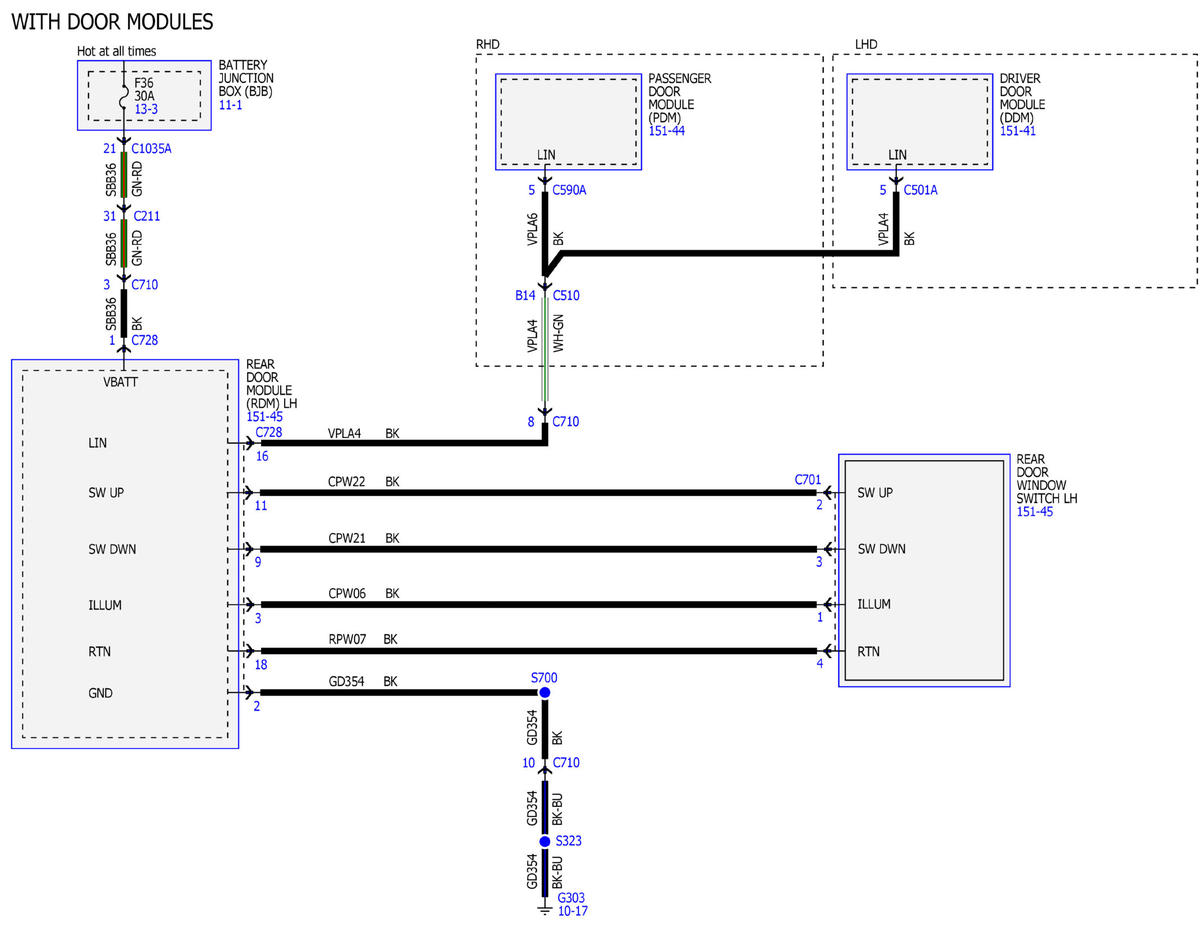Click the VPLA6 circuit label
1200x927 pixels.
(532, 230)
